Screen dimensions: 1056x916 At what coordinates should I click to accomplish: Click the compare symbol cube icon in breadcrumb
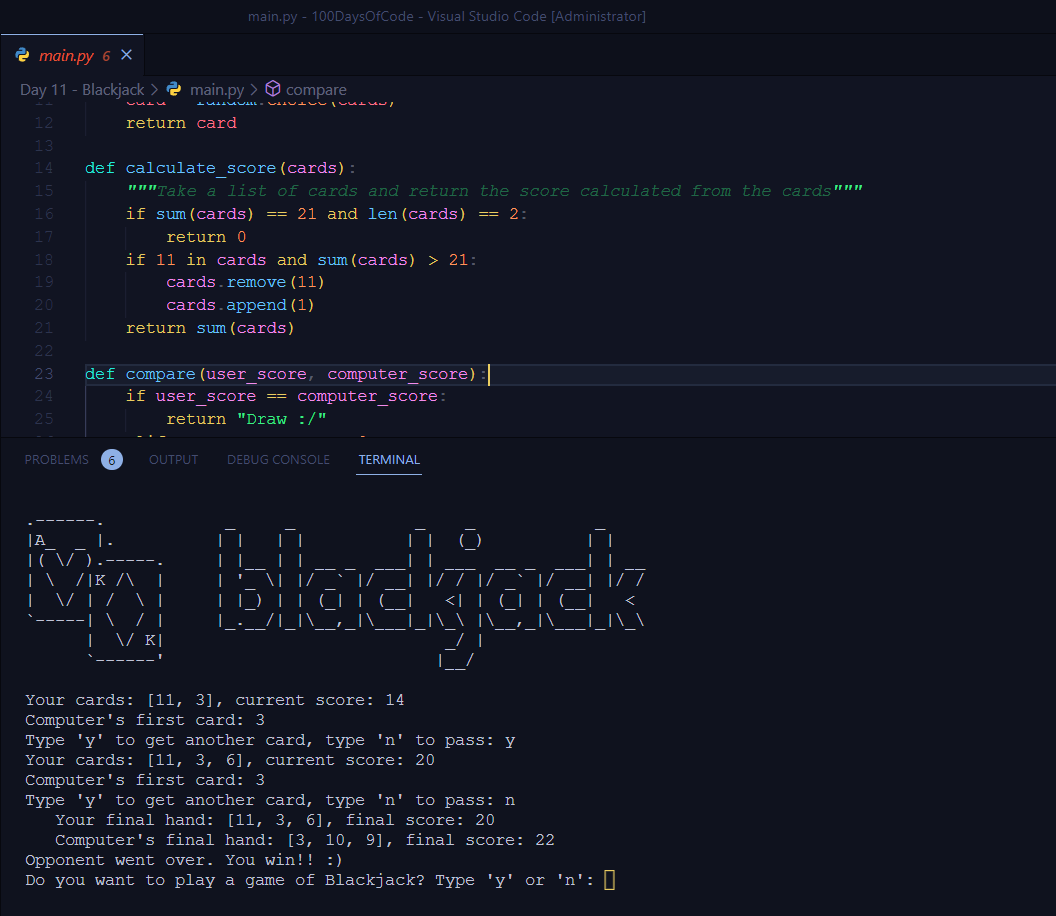click(273, 90)
